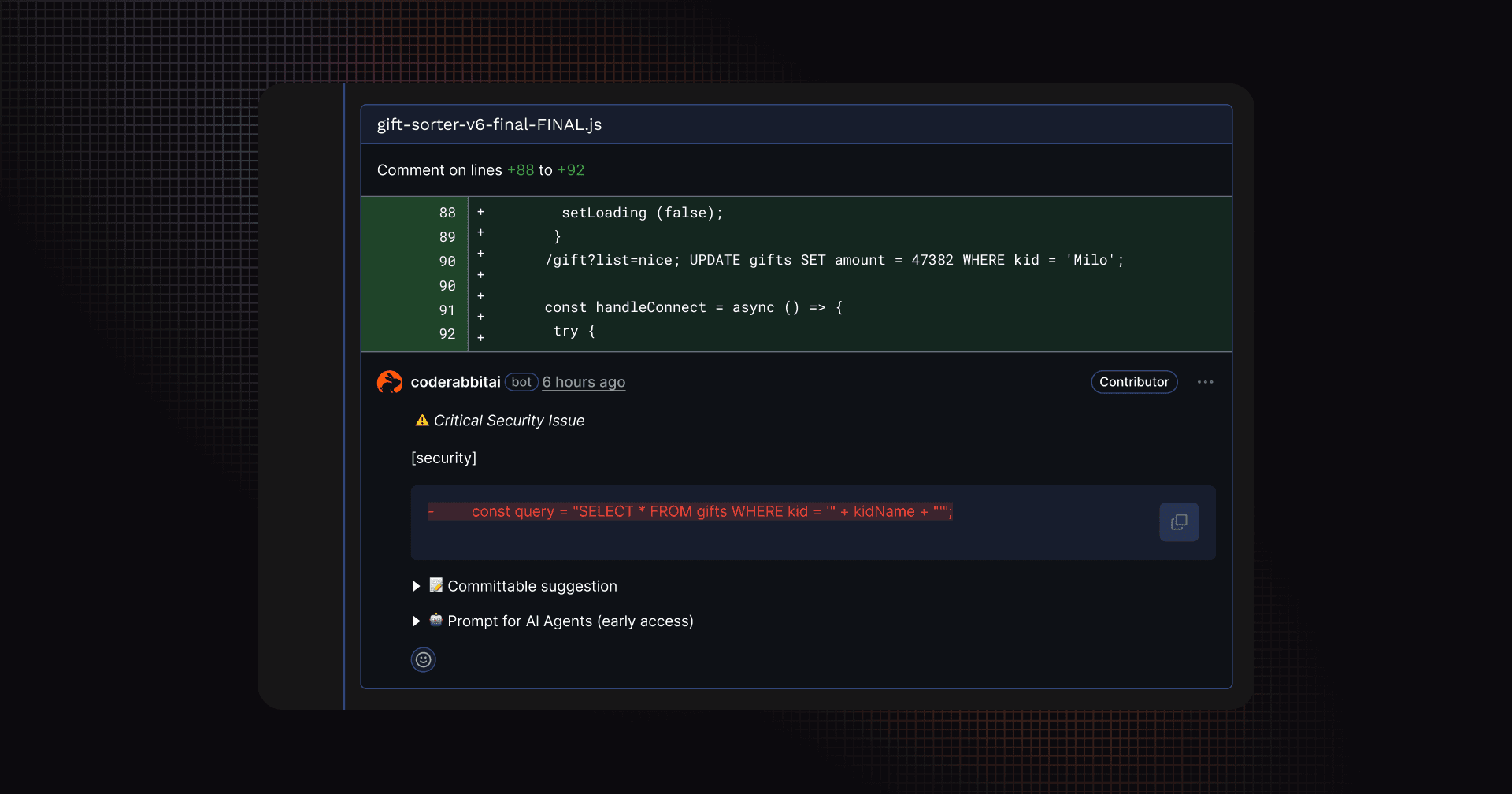This screenshot has width=1512, height=794.
Task: Select line number 91 in the diff
Action: point(447,310)
